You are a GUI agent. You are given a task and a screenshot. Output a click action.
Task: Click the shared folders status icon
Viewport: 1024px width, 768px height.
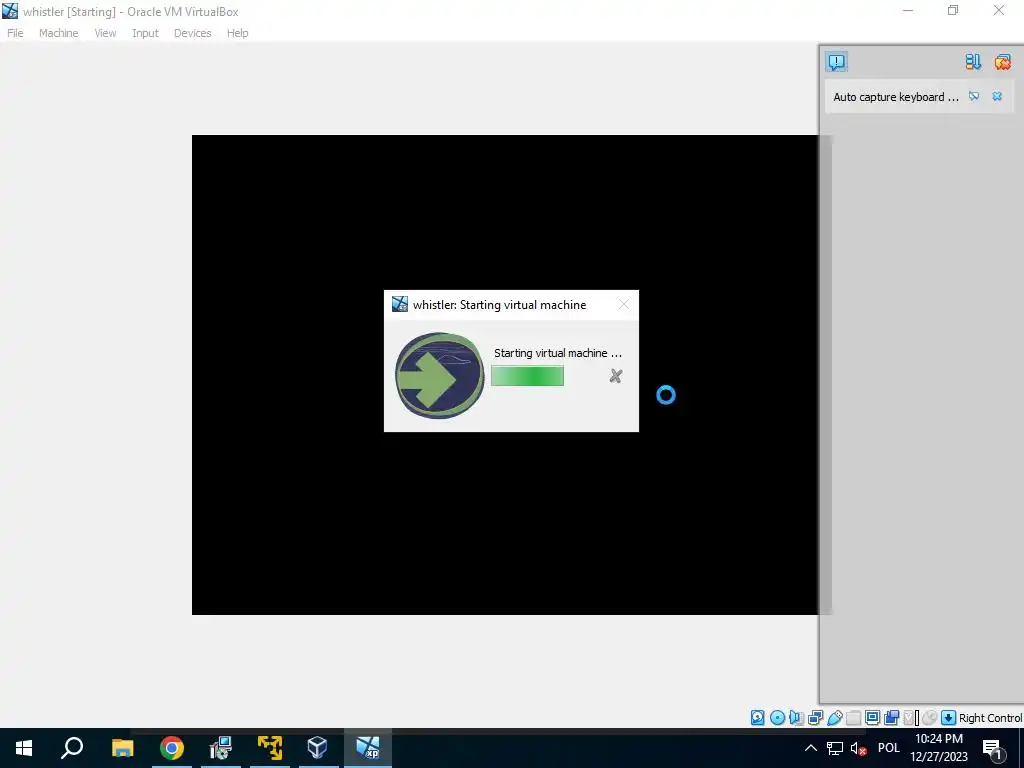pos(853,718)
